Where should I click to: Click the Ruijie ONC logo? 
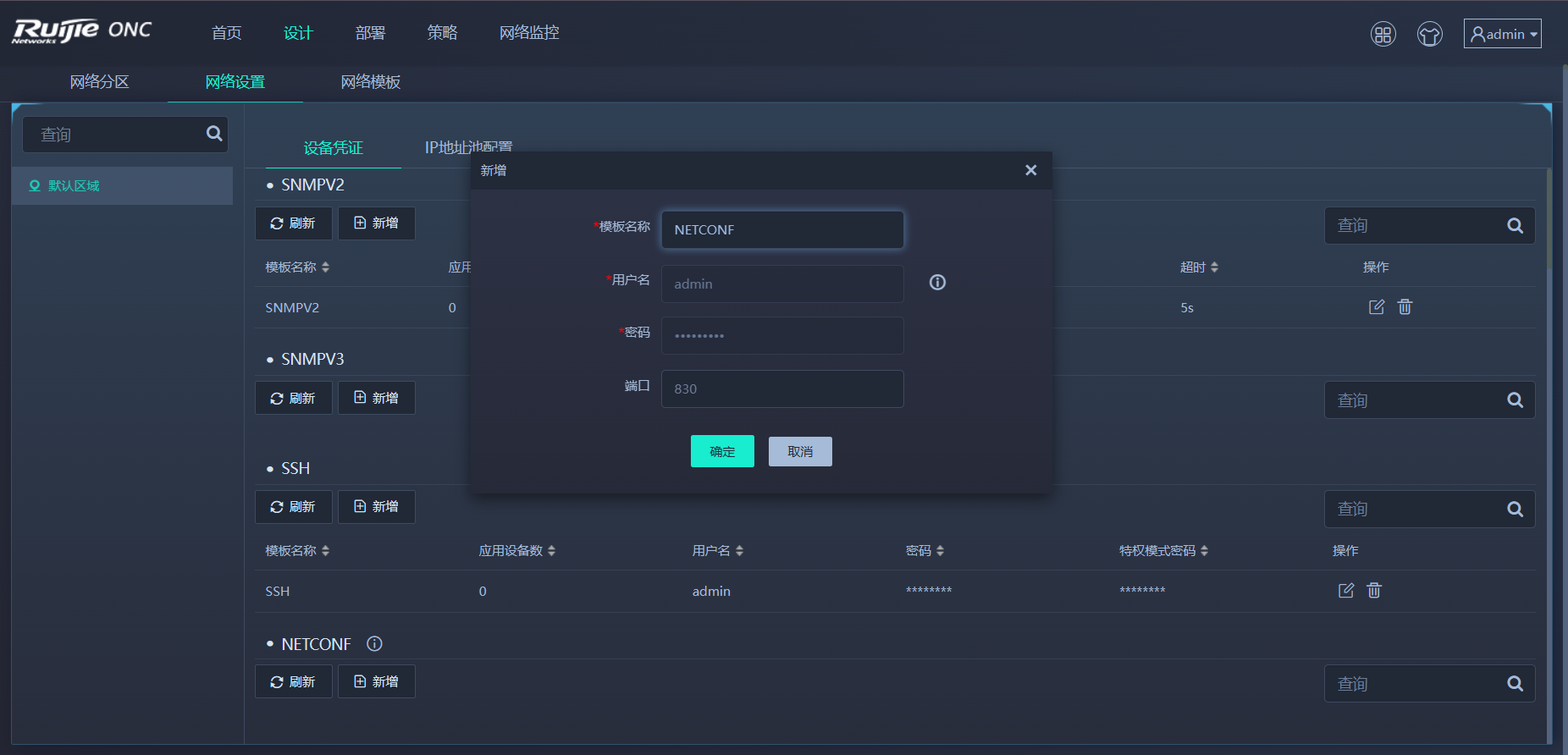pyautogui.click(x=81, y=31)
